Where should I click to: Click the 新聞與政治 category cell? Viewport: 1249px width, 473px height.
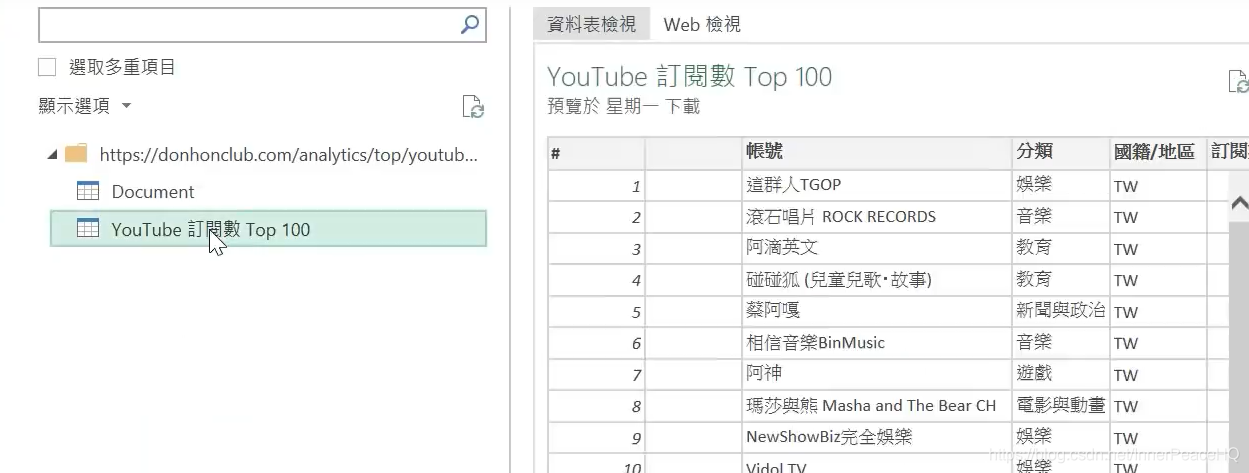pos(1059,311)
